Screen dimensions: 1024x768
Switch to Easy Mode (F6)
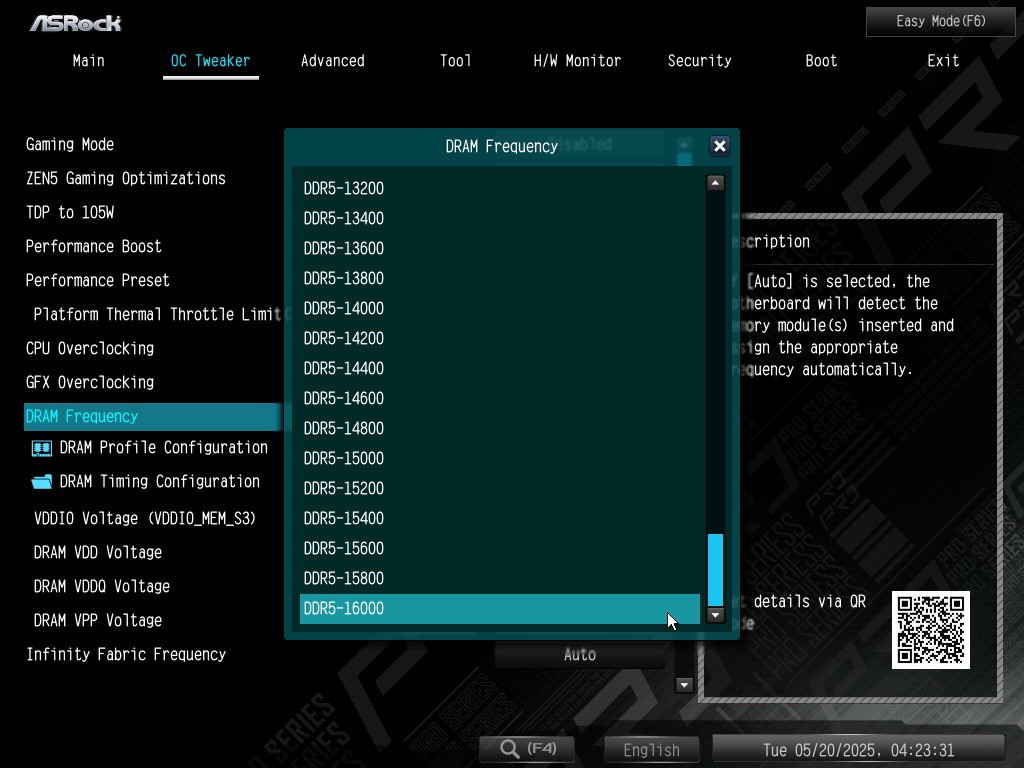pos(940,21)
